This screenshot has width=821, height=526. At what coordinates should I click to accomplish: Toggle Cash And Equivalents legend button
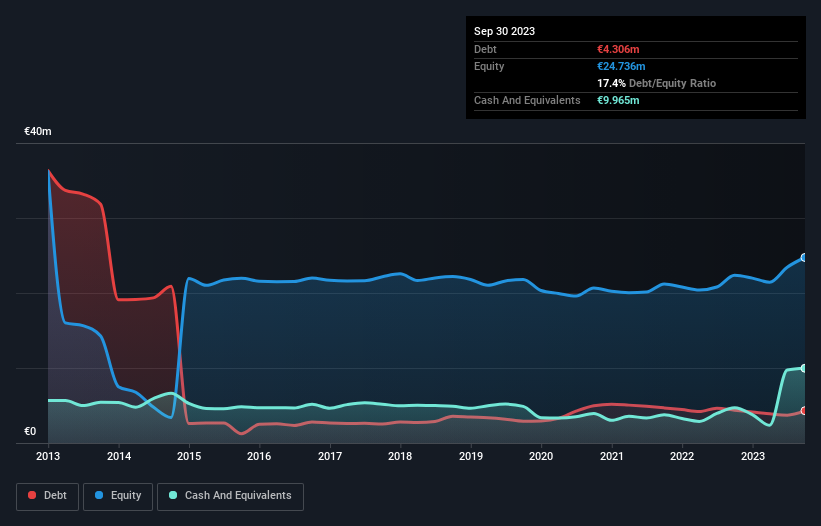[230, 496]
